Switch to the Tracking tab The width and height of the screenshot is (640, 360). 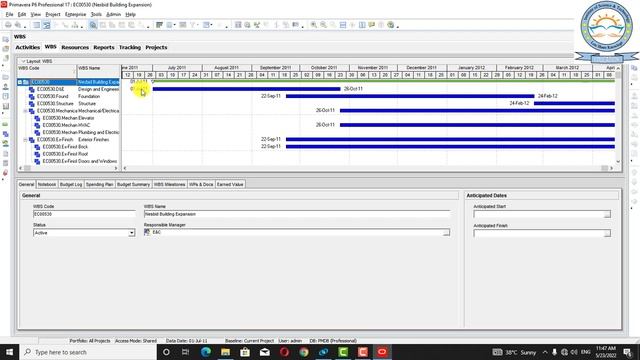(x=130, y=47)
